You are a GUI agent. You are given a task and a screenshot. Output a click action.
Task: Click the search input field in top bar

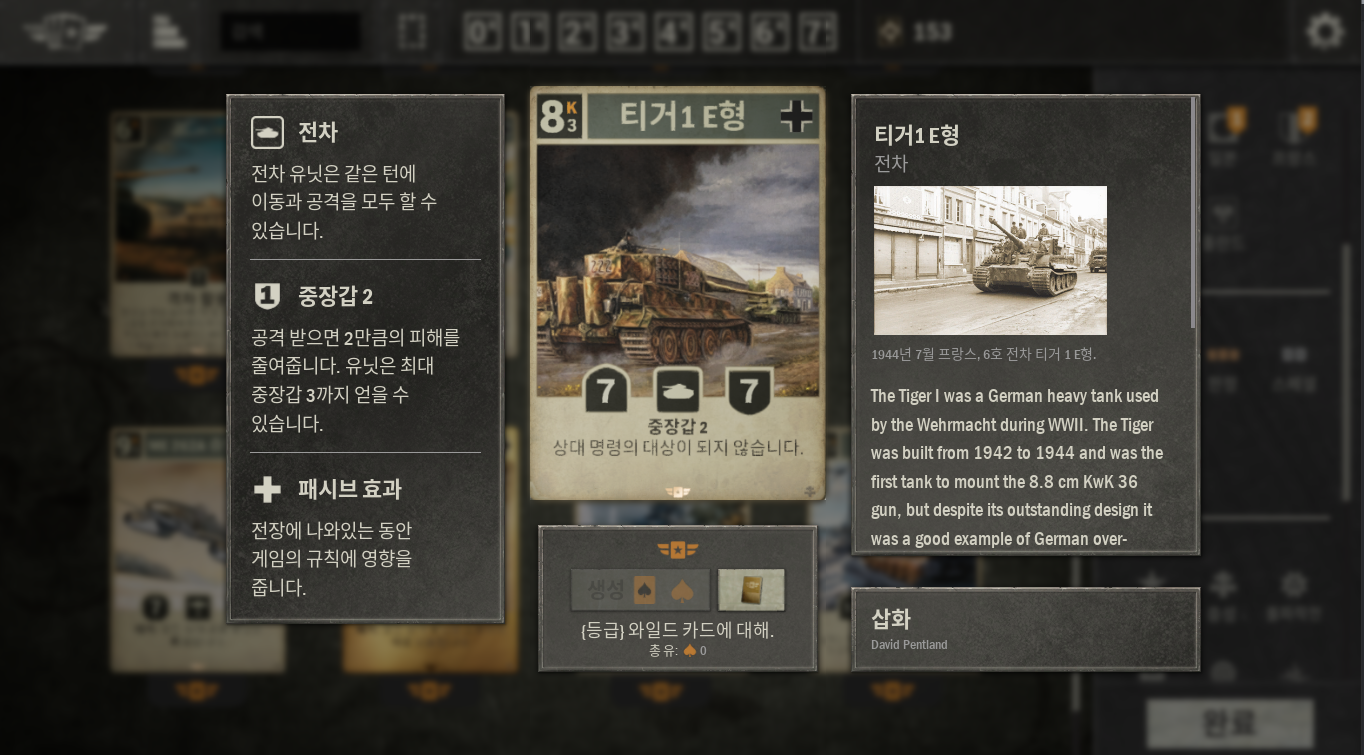(x=290, y=32)
